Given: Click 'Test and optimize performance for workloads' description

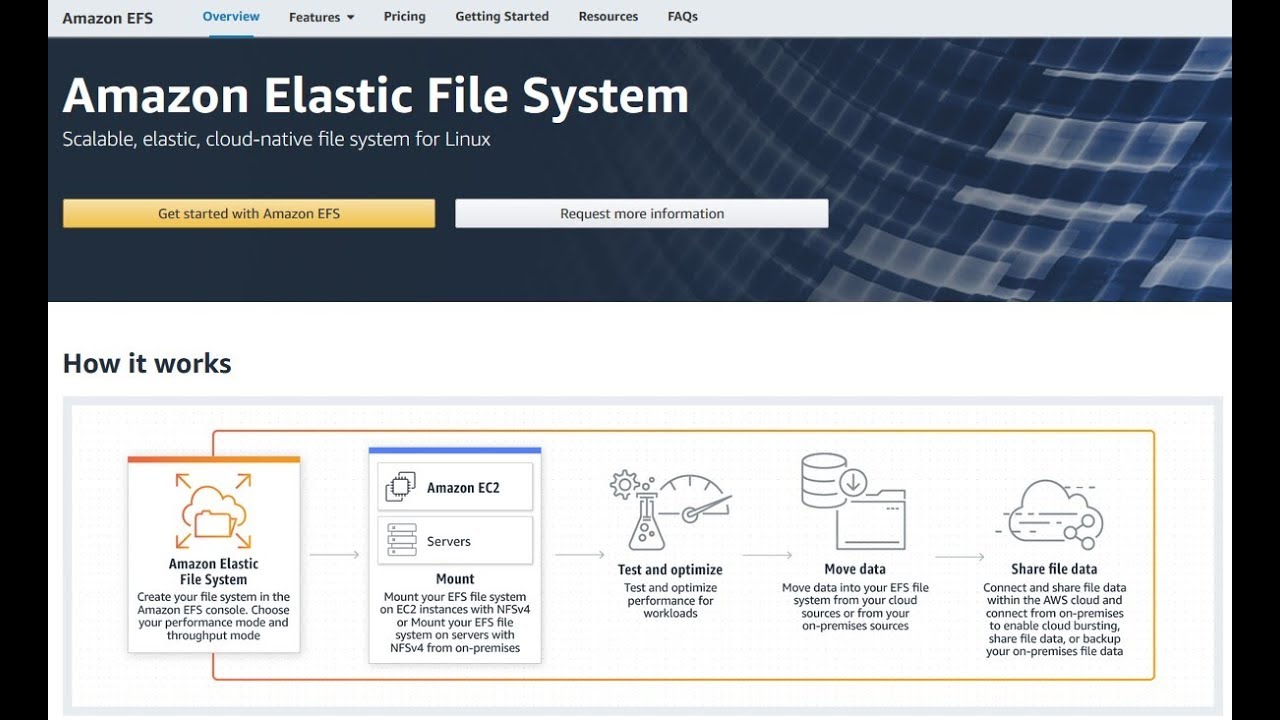Looking at the screenshot, I should click(670, 601).
